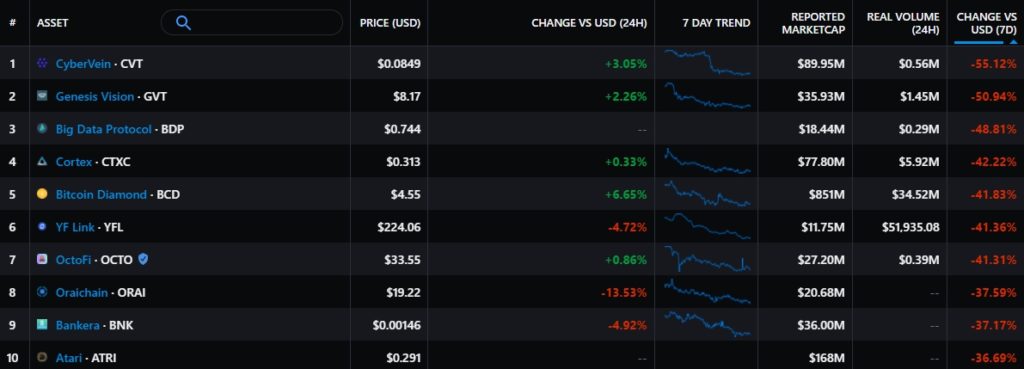Select YF Link price $224.06
The height and width of the screenshot is (369, 1024).
(399, 227)
